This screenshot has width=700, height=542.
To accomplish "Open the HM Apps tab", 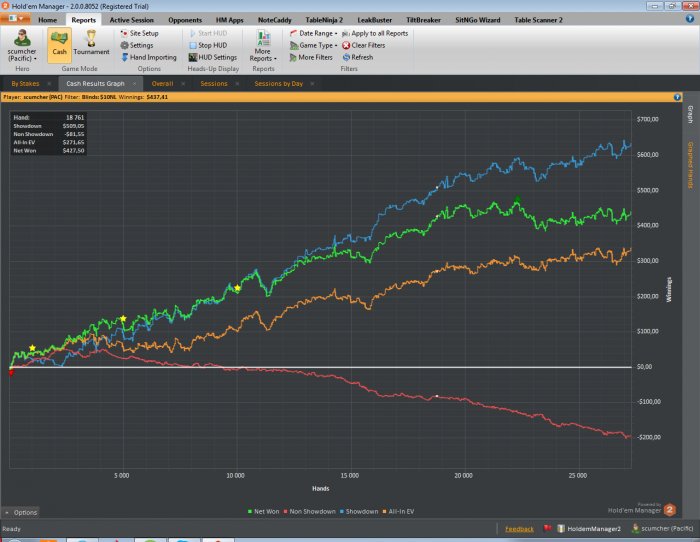I will click(229, 20).
